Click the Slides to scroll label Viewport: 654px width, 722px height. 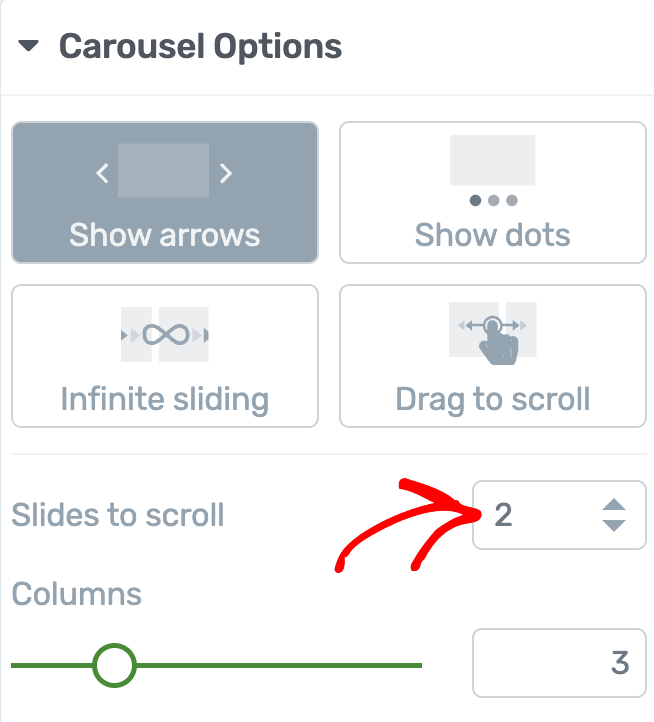[118, 515]
